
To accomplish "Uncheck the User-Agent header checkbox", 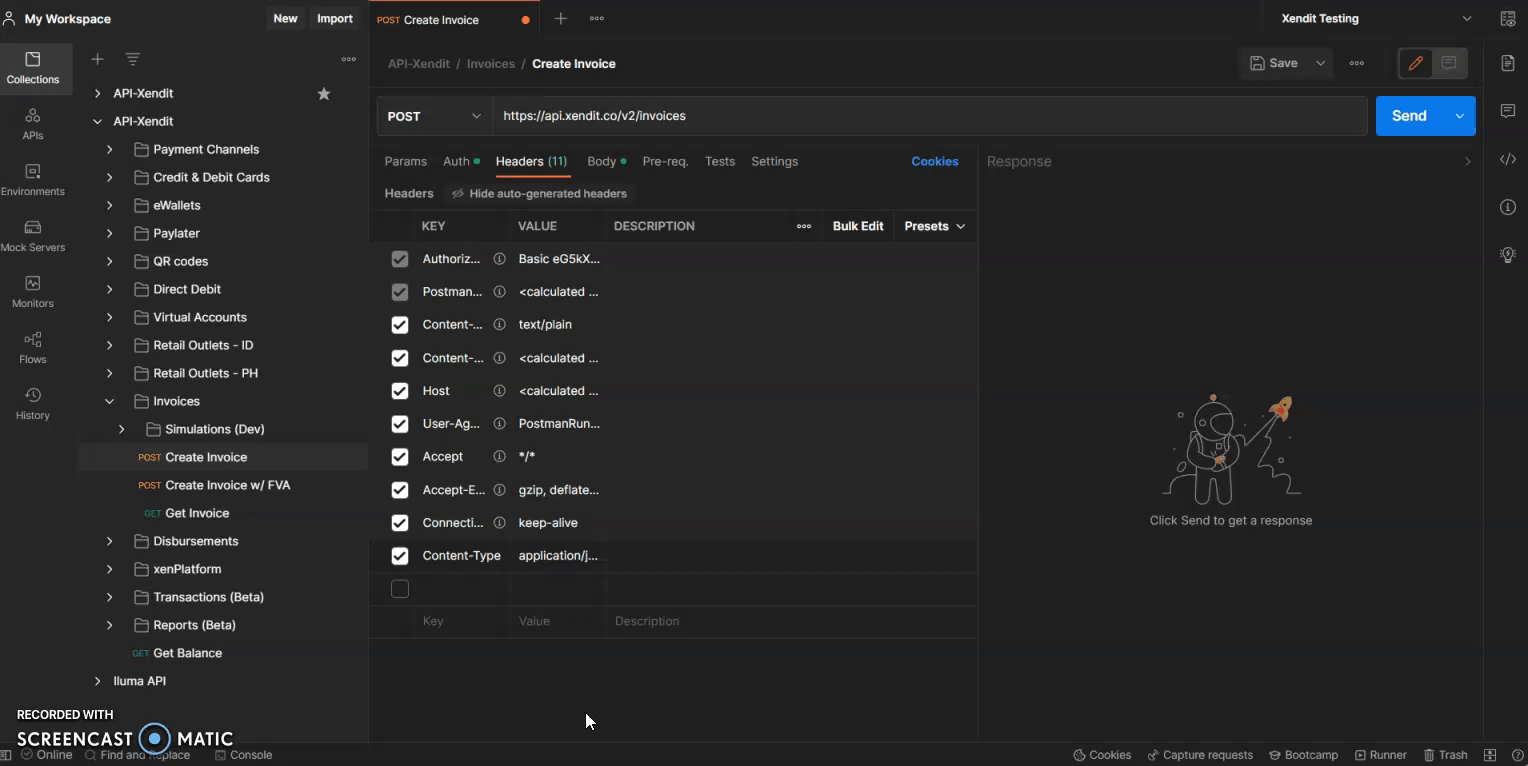I will click(x=400, y=424).
